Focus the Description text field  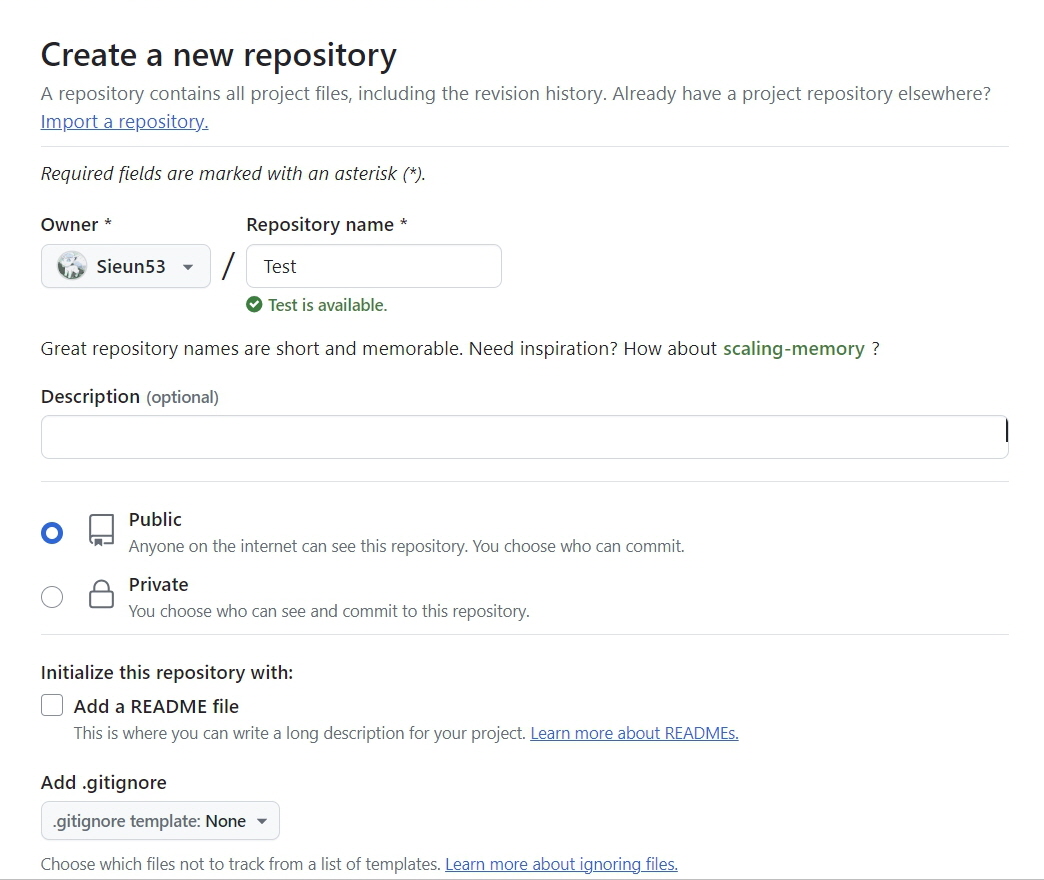point(524,437)
